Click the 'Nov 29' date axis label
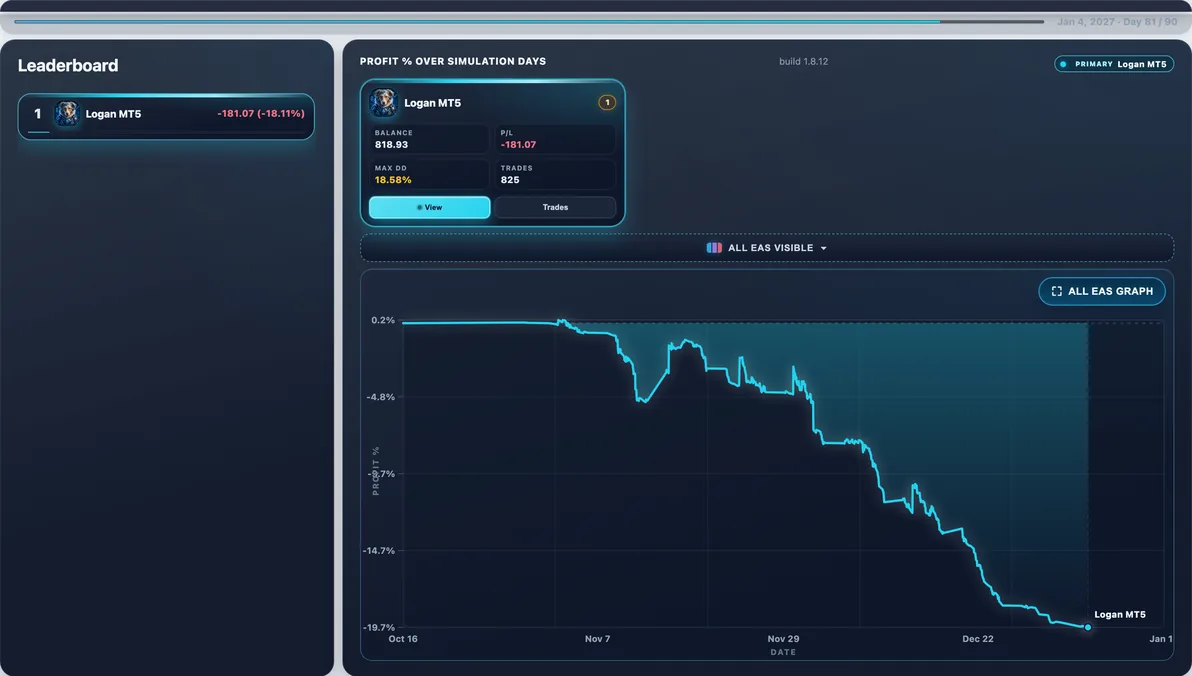1192x676 pixels. 783,639
